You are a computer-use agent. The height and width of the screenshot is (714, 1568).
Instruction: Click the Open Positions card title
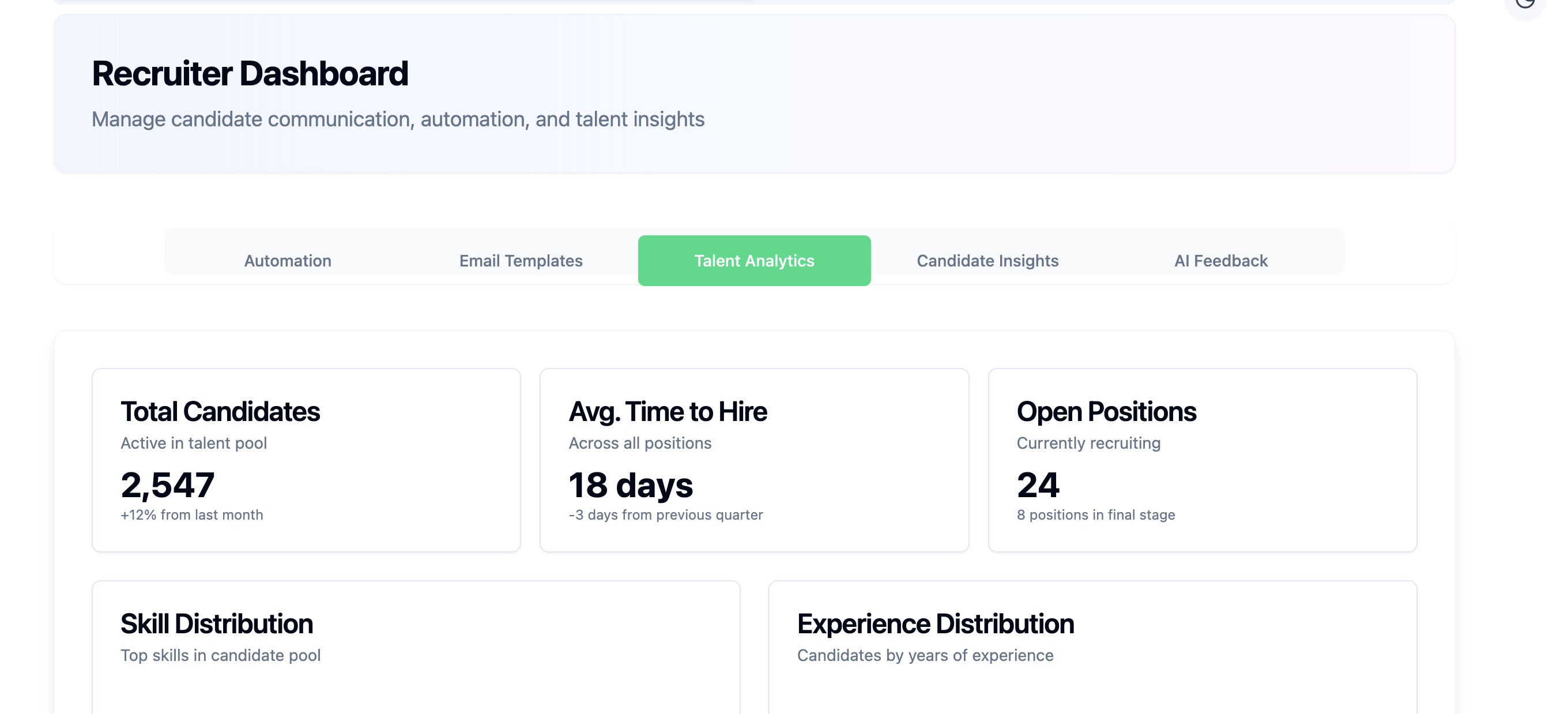(x=1106, y=412)
